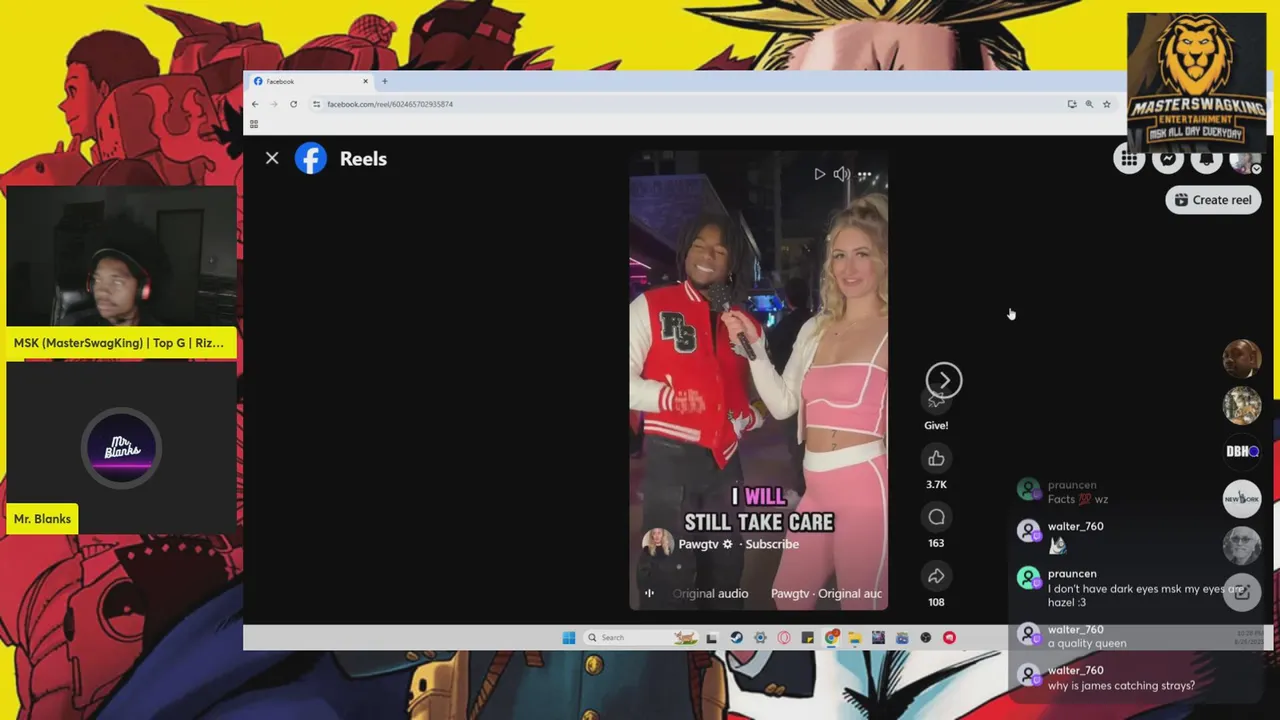Open Opera browser from the taskbar
1280x720 pixels.
coord(784,637)
